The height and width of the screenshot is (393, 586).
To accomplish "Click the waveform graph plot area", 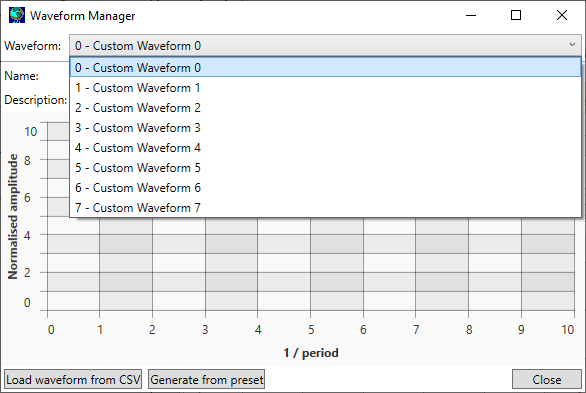I will (x=311, y=263).
